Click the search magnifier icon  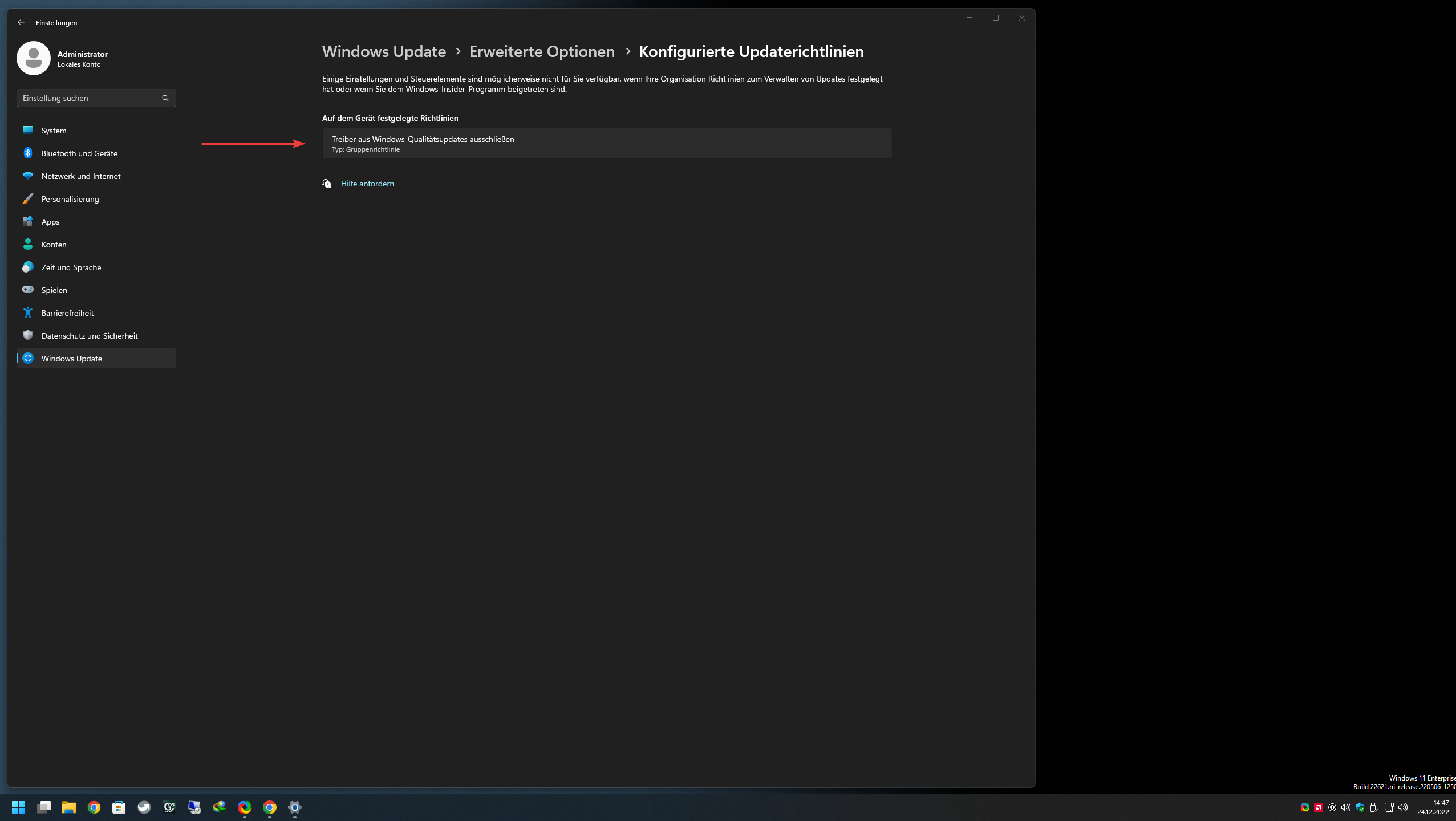[165, 98]
